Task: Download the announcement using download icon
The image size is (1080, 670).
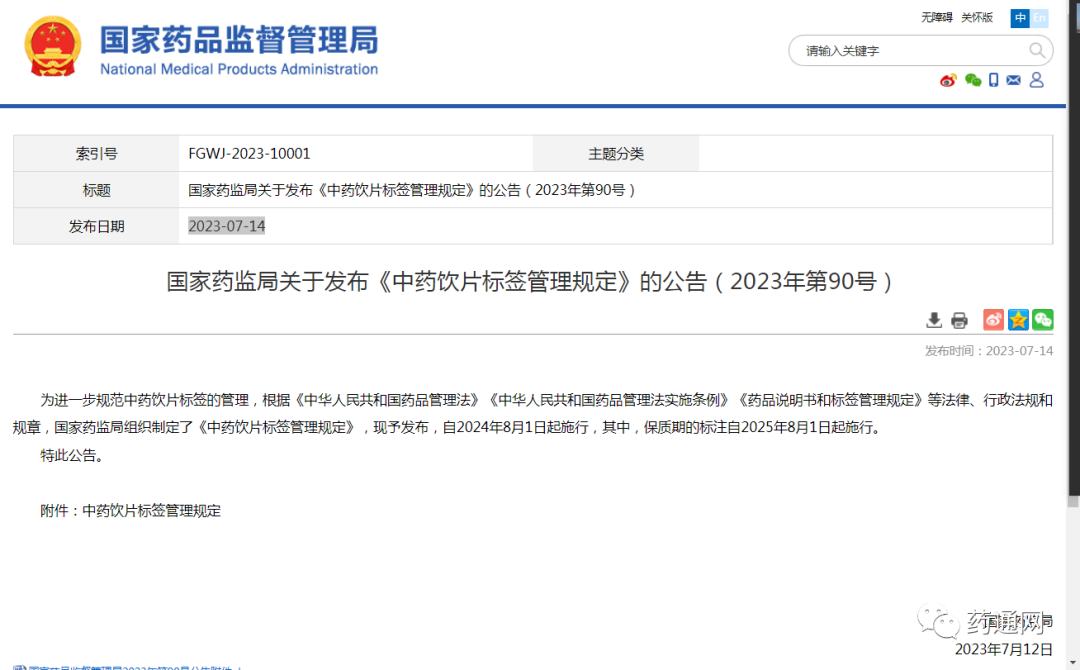Action: point(933,320)
